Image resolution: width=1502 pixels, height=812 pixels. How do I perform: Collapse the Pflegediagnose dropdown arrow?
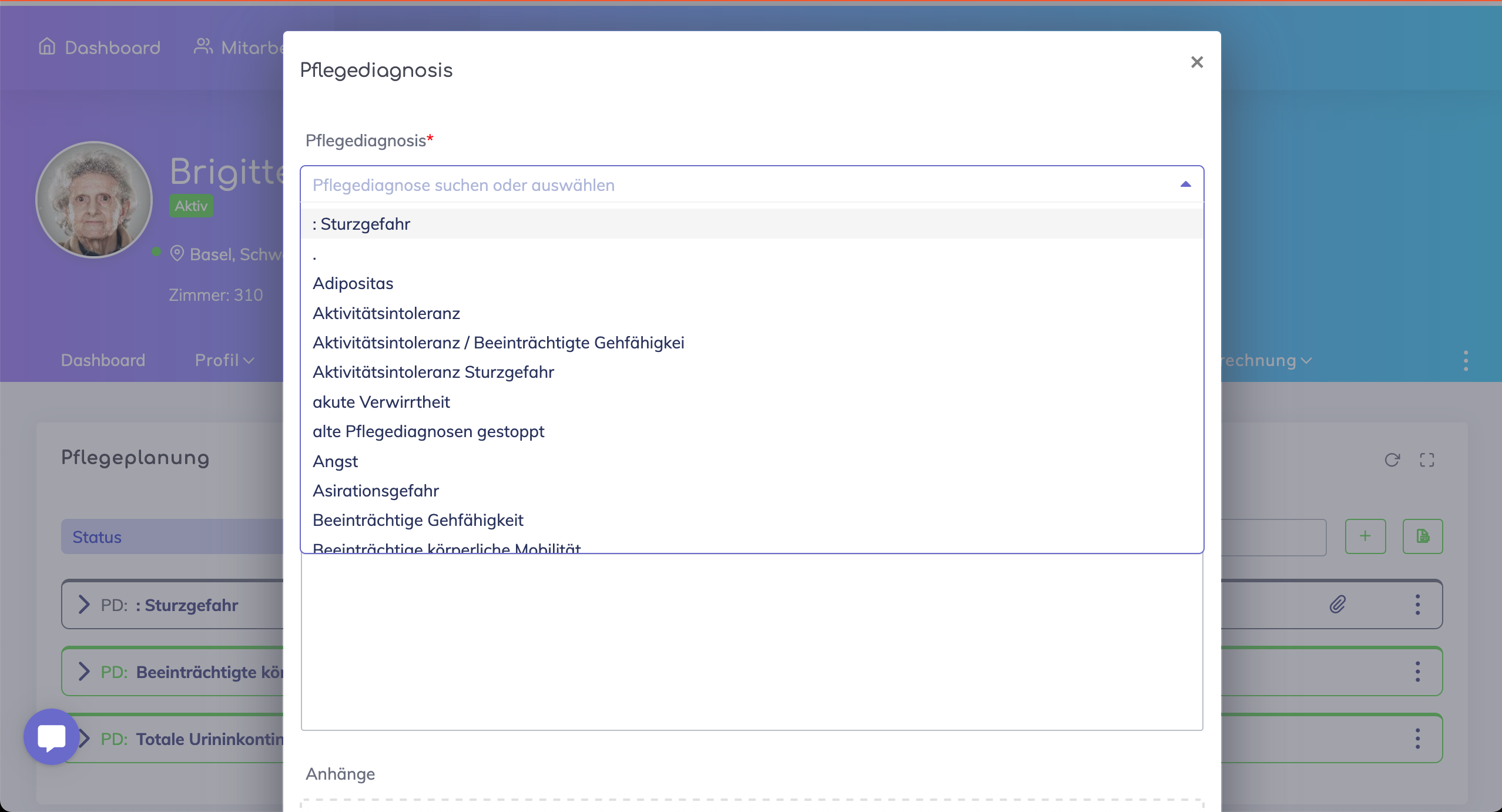coord(1185,184)
